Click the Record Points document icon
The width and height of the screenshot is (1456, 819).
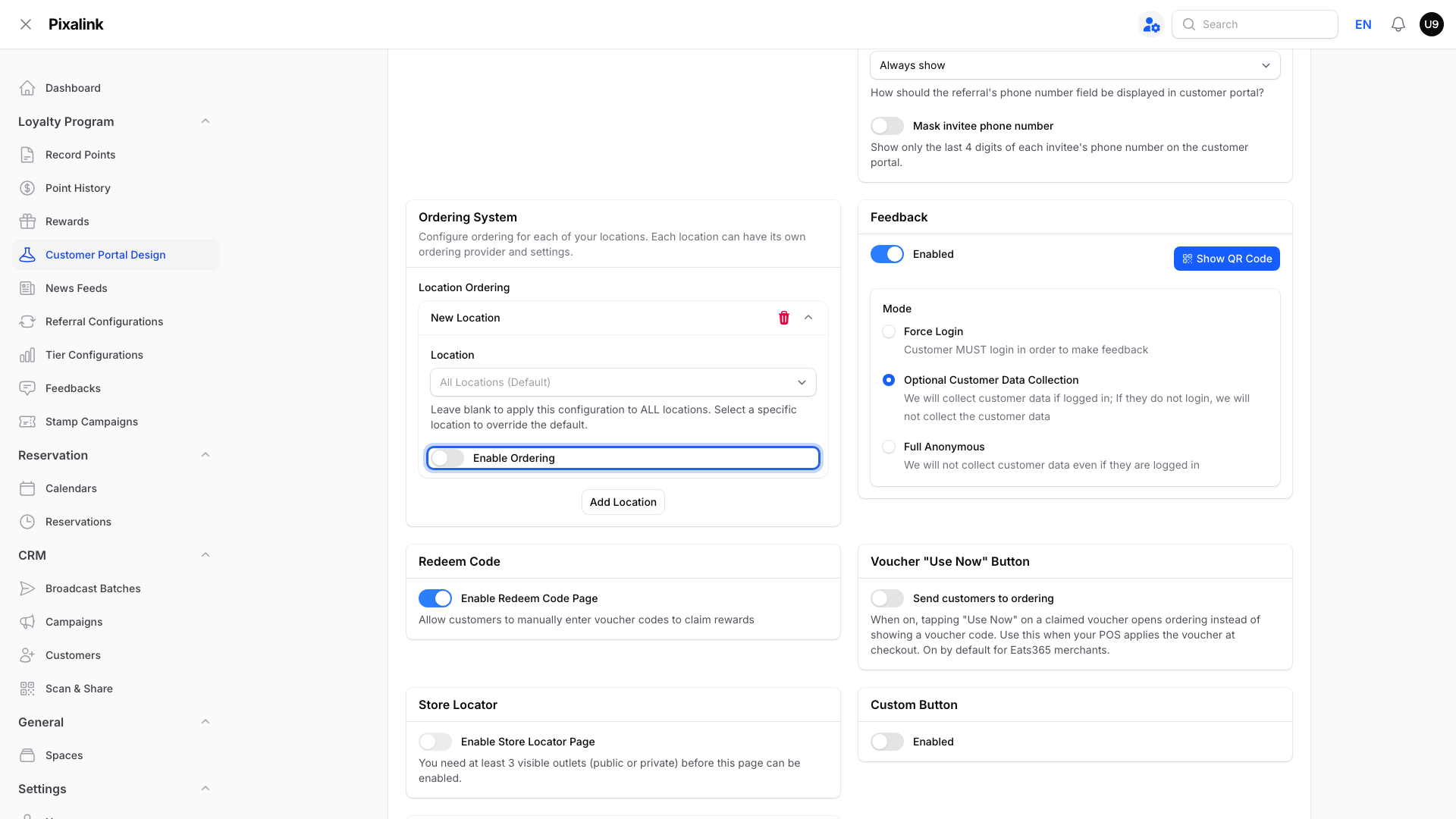[x=27, y=155]
